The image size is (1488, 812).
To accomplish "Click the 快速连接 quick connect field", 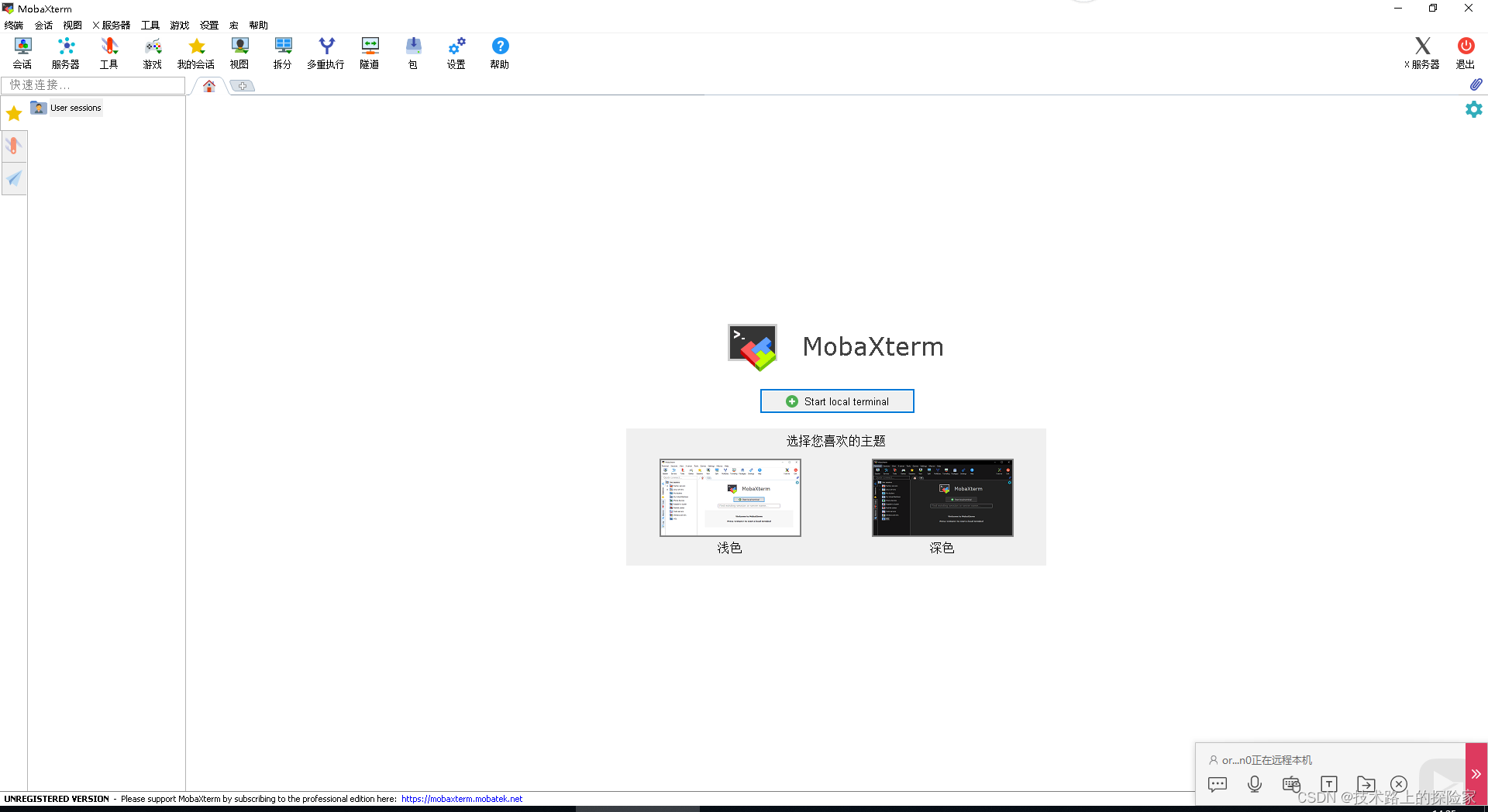I will [x=93, y=85].
